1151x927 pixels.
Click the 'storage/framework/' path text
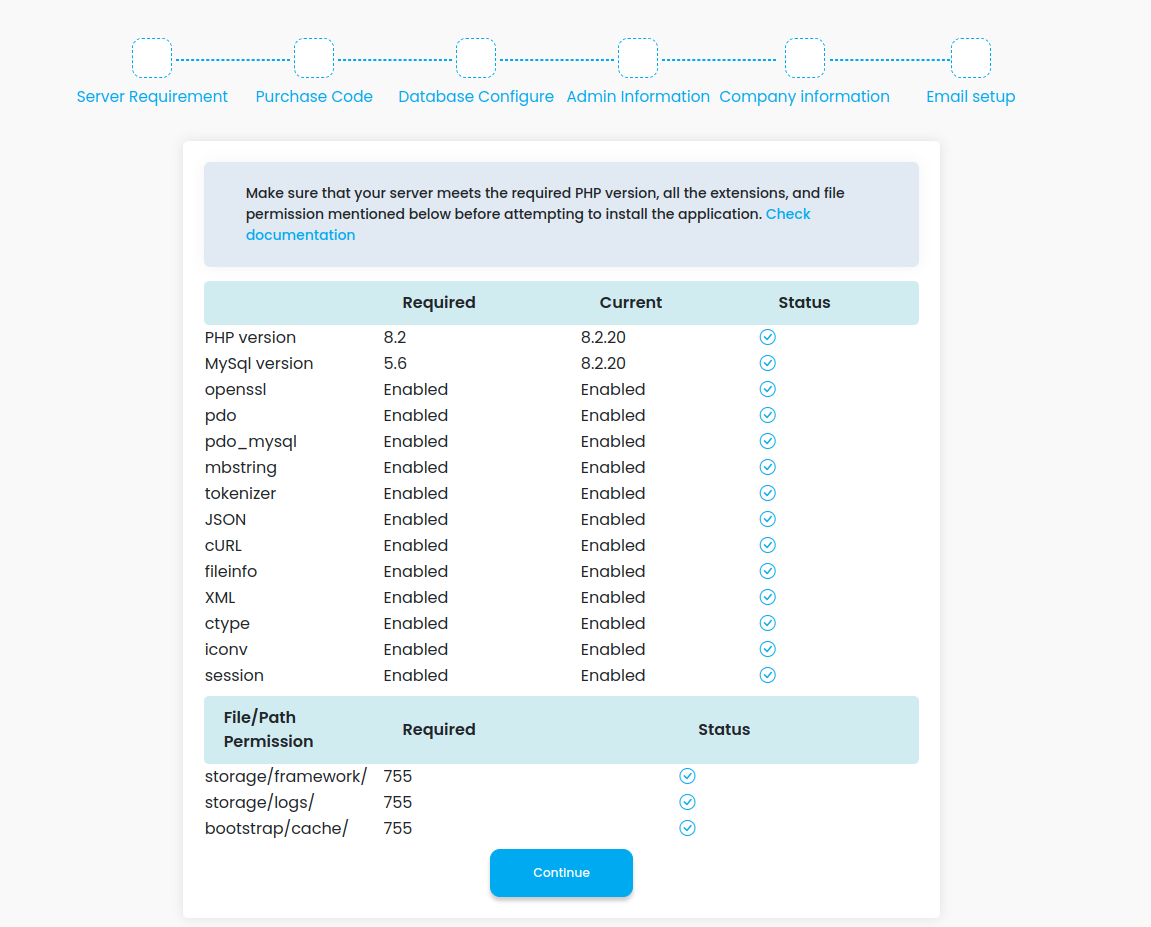(x=286, y=777)
